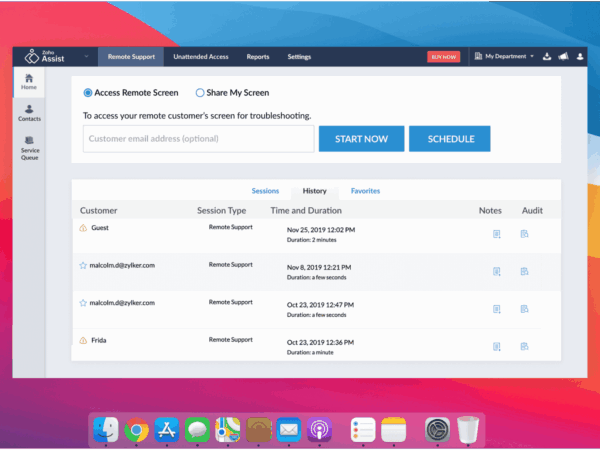Click the warning icon beside Guest
Viewport: 600px width, 450px height.
coord(83,228)
